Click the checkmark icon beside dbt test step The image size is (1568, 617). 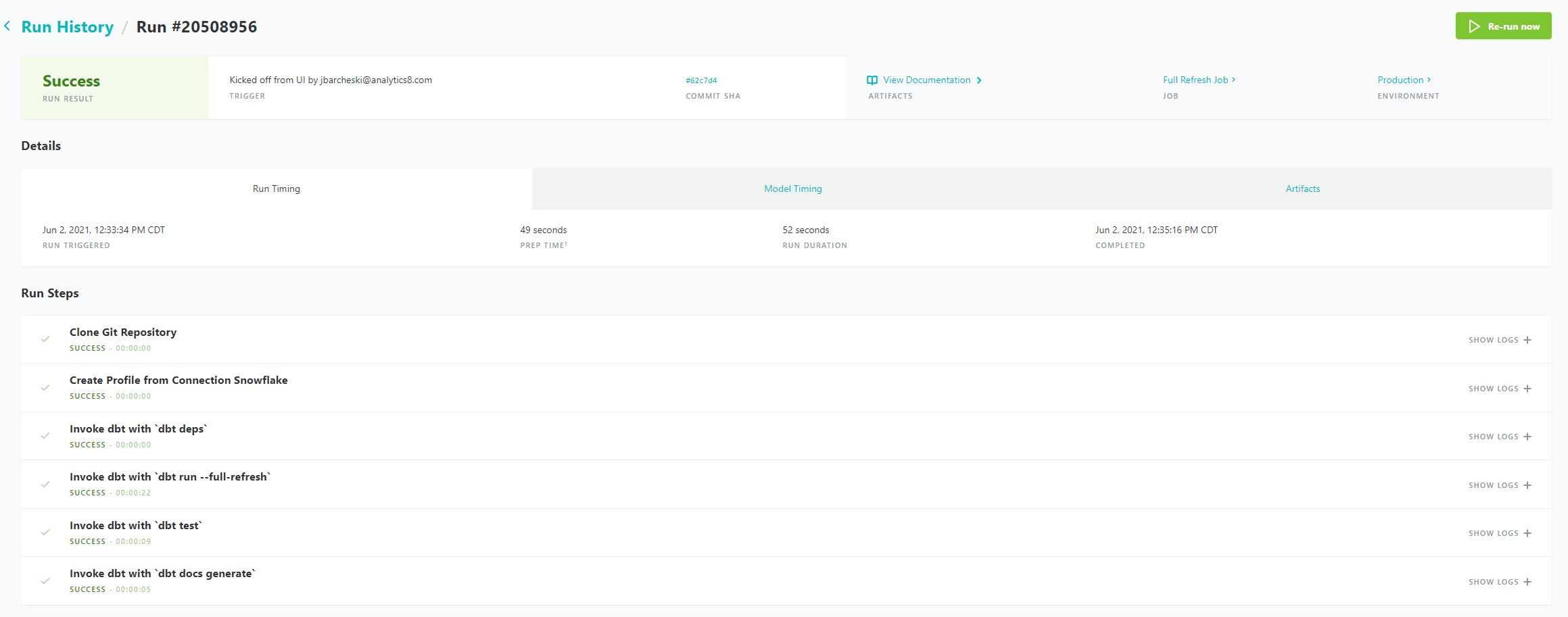pyautogui.click(x=45, y=533)
